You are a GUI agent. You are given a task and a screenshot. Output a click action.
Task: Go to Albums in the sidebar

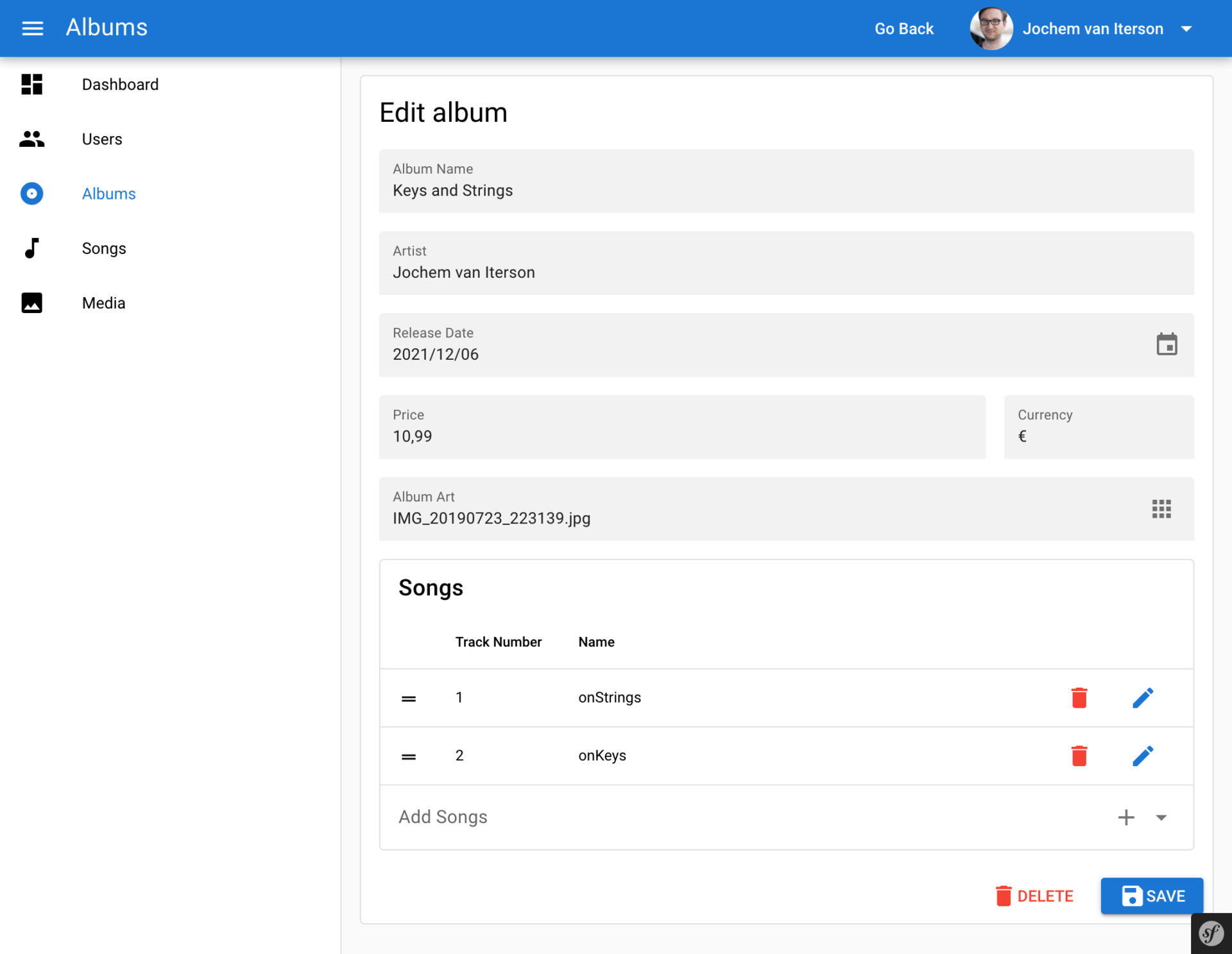[x=108, y=193]
